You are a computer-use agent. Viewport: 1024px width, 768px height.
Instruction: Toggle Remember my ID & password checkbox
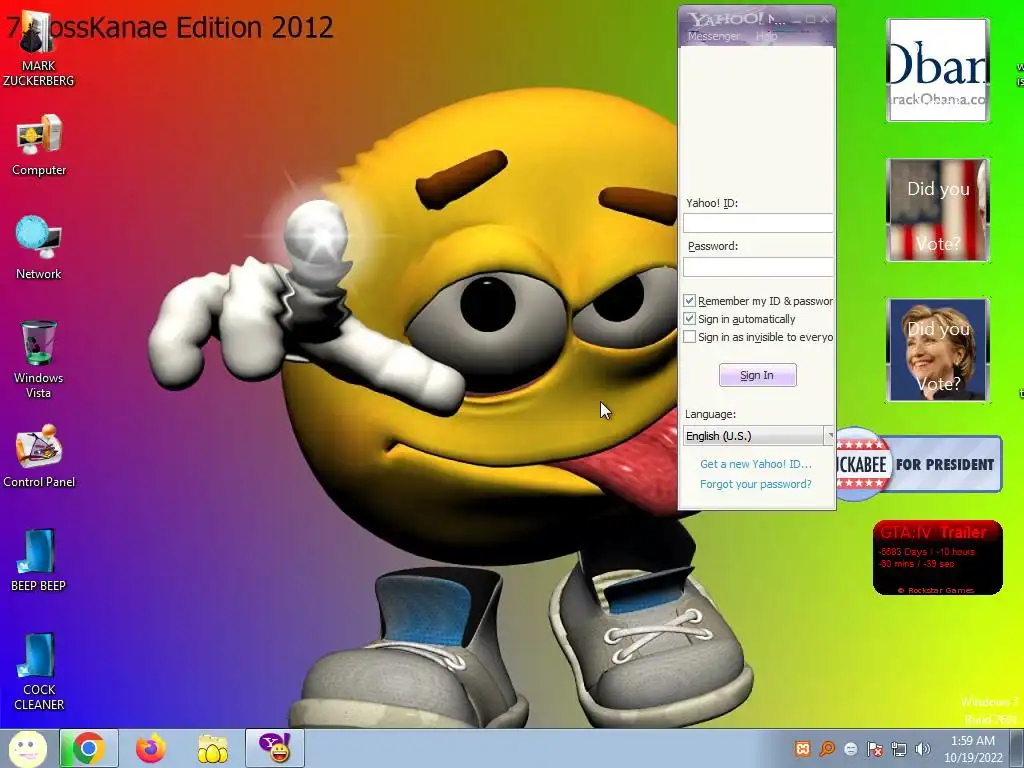pyautogui.click(x=689, y=300)
